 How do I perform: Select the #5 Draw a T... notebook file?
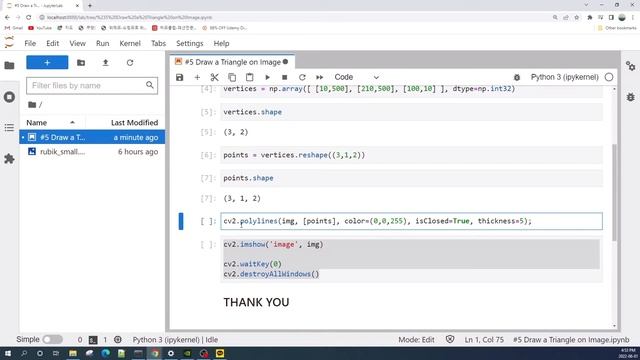point(92,137)
